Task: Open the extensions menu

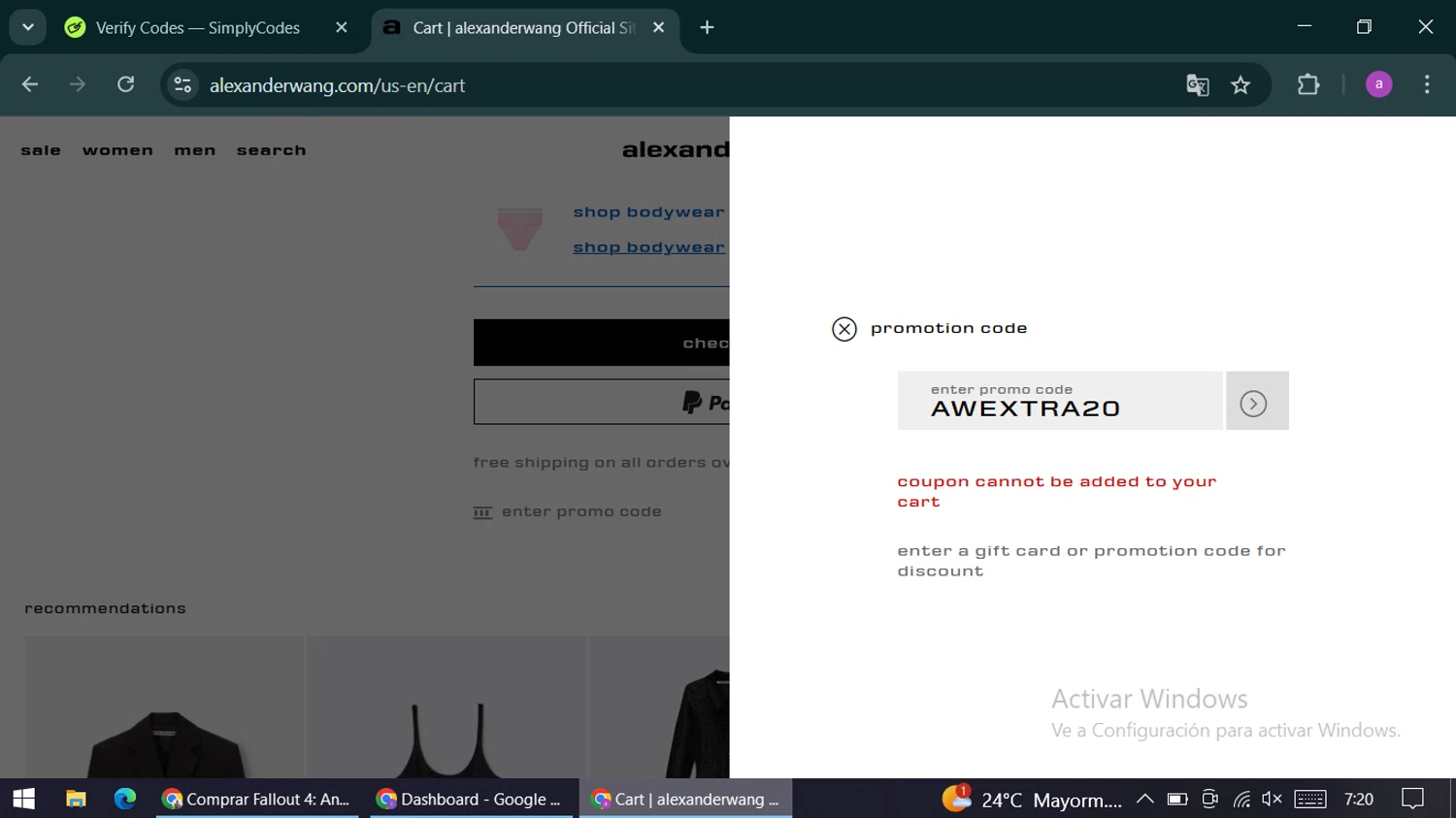Action: click(1308, 84)
